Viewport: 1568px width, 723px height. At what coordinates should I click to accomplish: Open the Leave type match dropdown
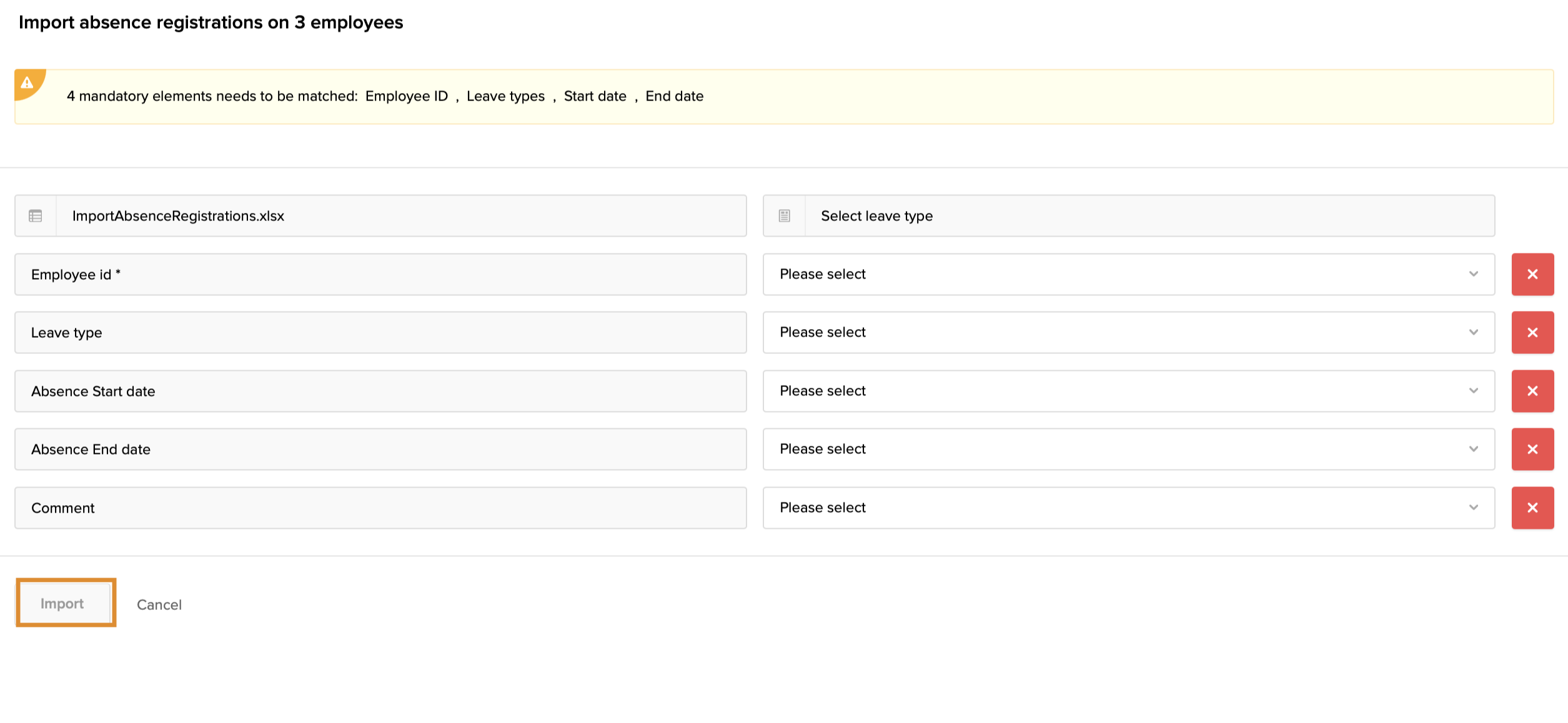[x=1128, y=332]
